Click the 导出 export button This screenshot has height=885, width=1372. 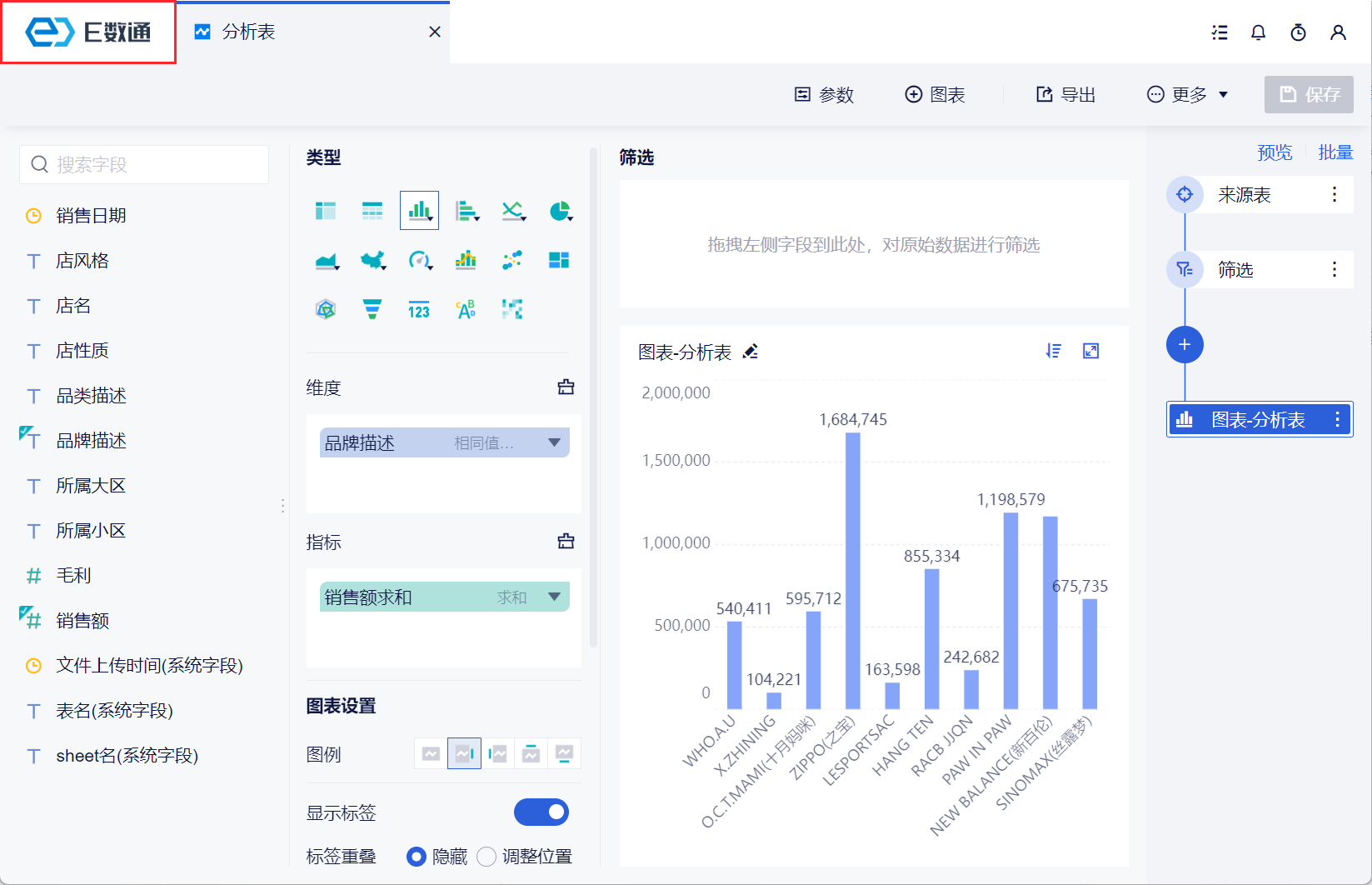click(1065, 95)
